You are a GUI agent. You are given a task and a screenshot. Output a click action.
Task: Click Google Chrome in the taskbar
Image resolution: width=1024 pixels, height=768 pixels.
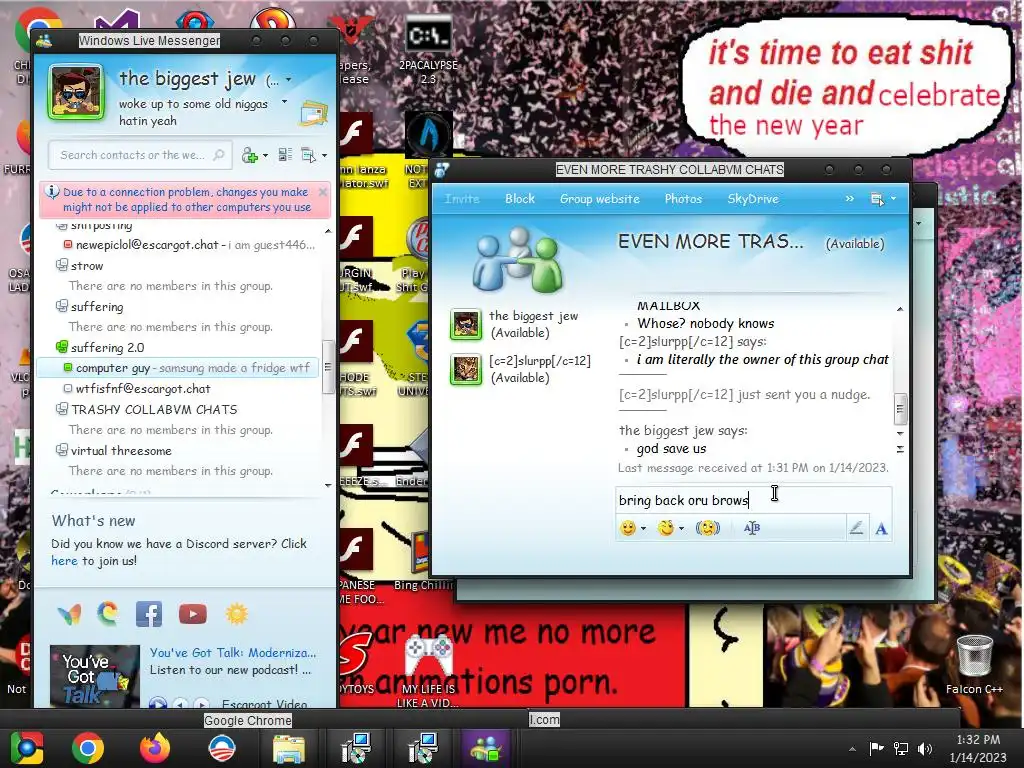pos(88,748)
